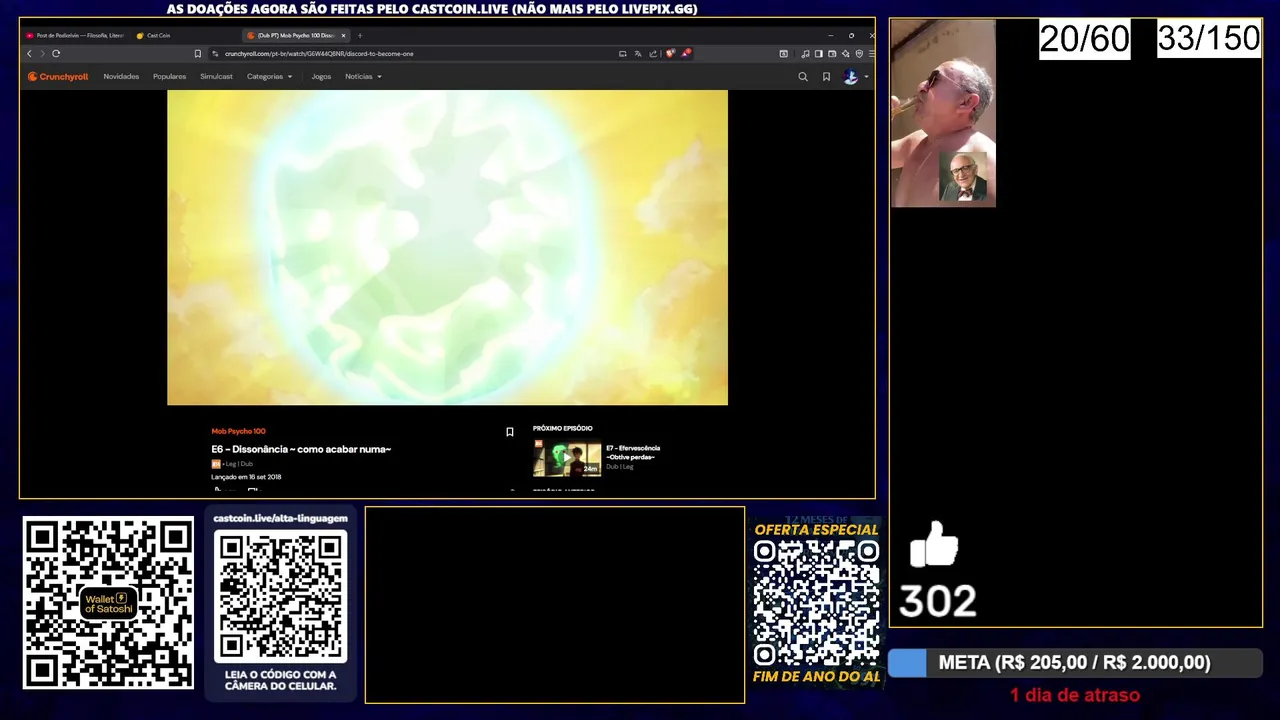The height and width of the screenshot is (720, 1280).
Task: Click the 33/150 counter text
Action: [1209, 38]
